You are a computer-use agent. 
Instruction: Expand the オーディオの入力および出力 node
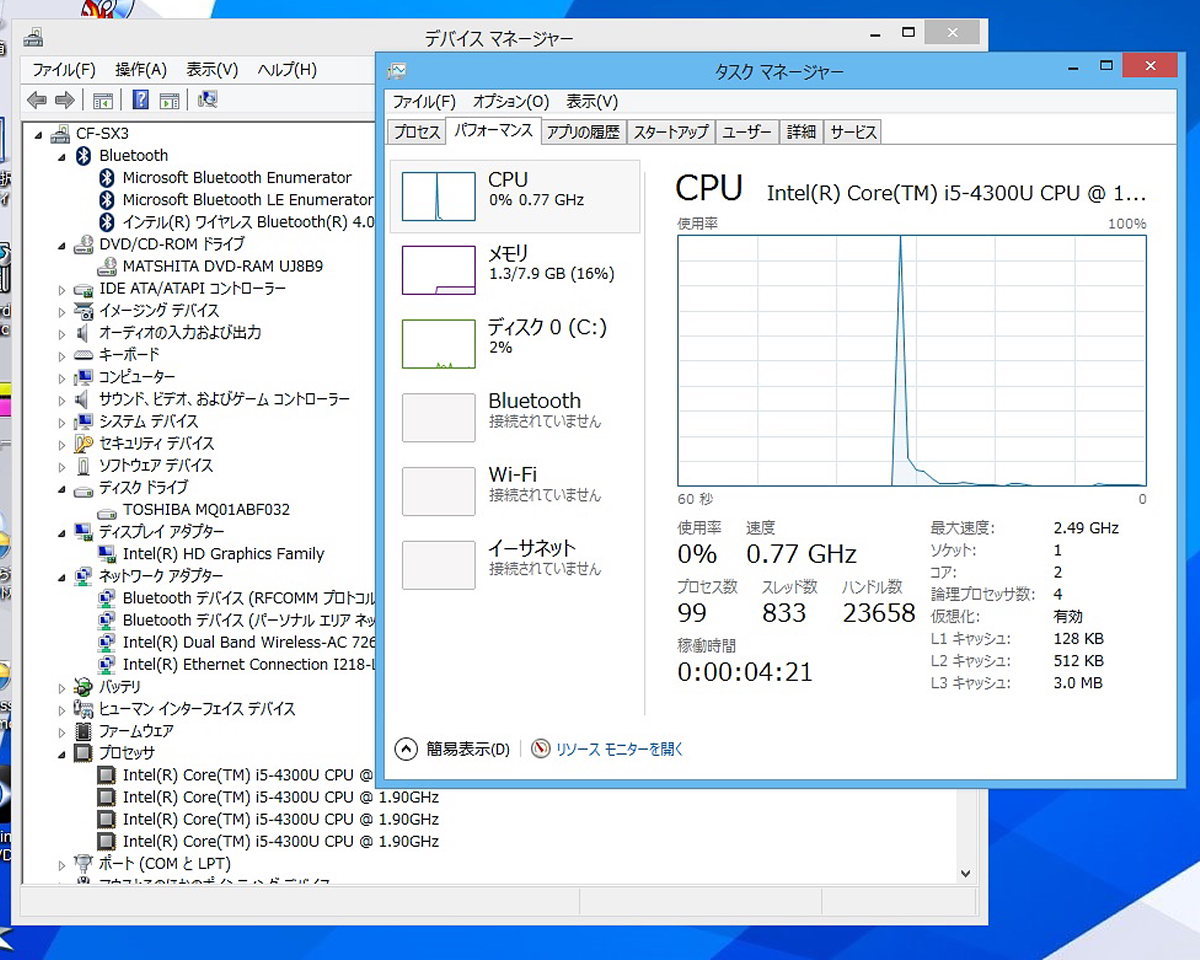[x=62, y=333]
